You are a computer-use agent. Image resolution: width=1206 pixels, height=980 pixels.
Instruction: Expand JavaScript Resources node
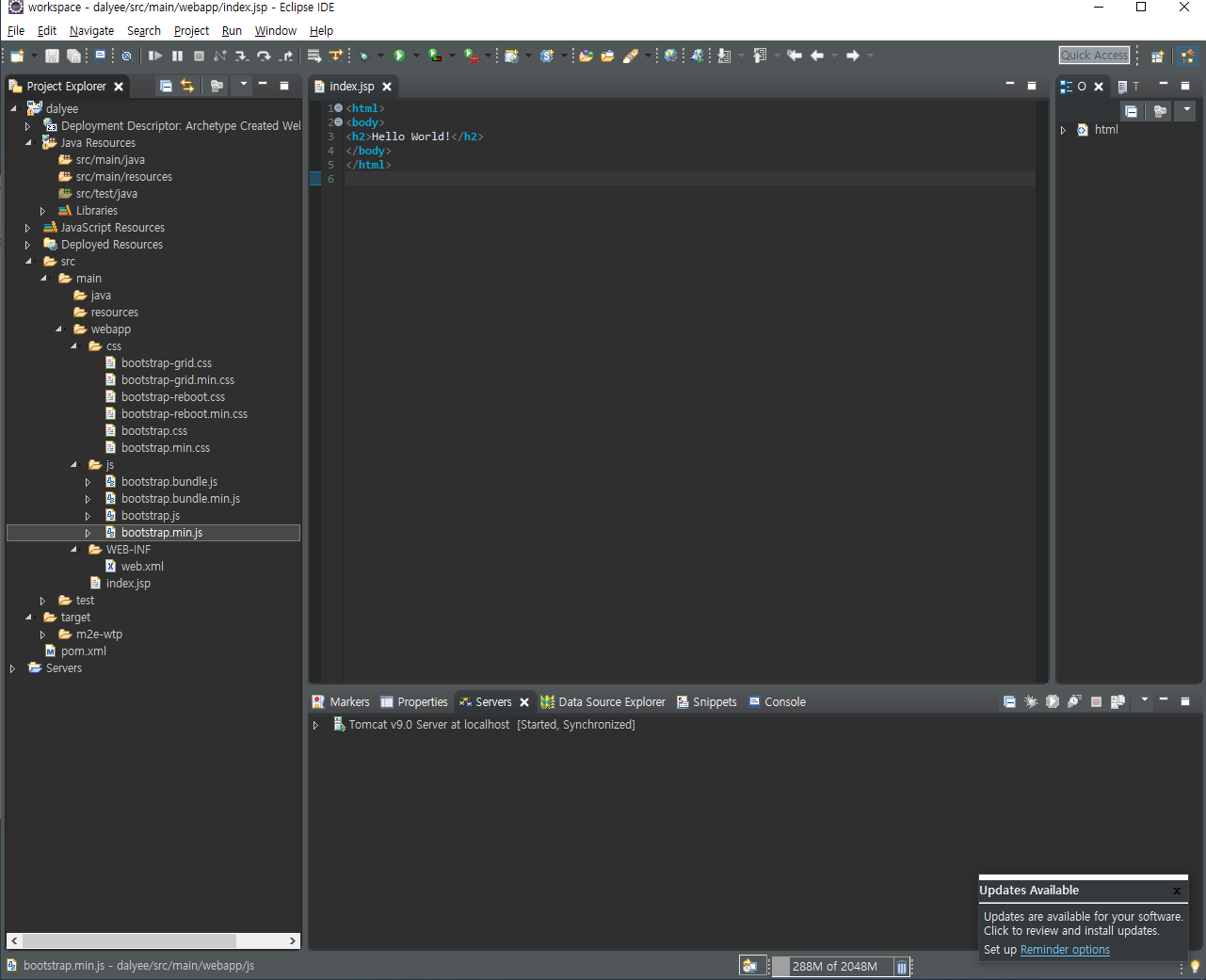[27, 228]
